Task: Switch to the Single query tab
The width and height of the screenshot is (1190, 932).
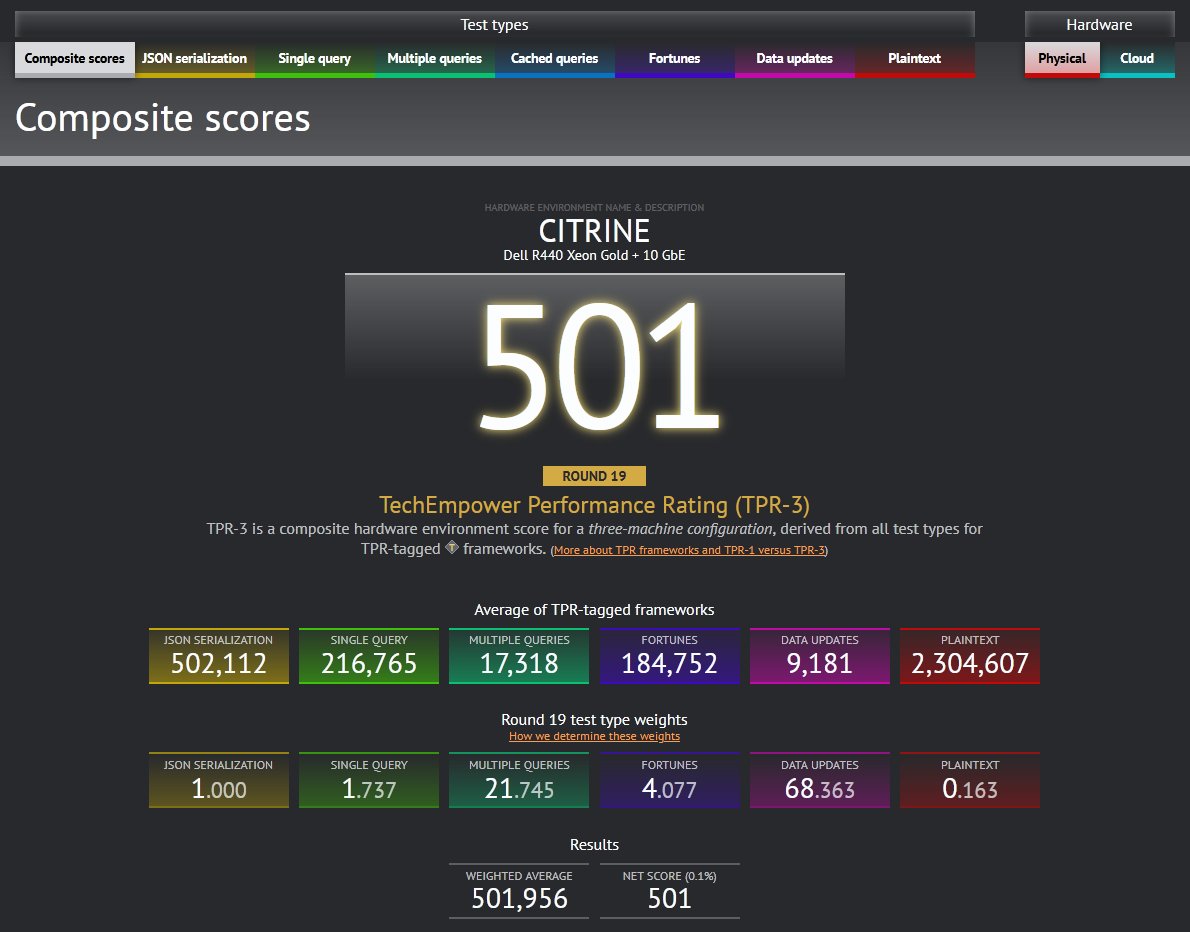Action: [314, 59]
